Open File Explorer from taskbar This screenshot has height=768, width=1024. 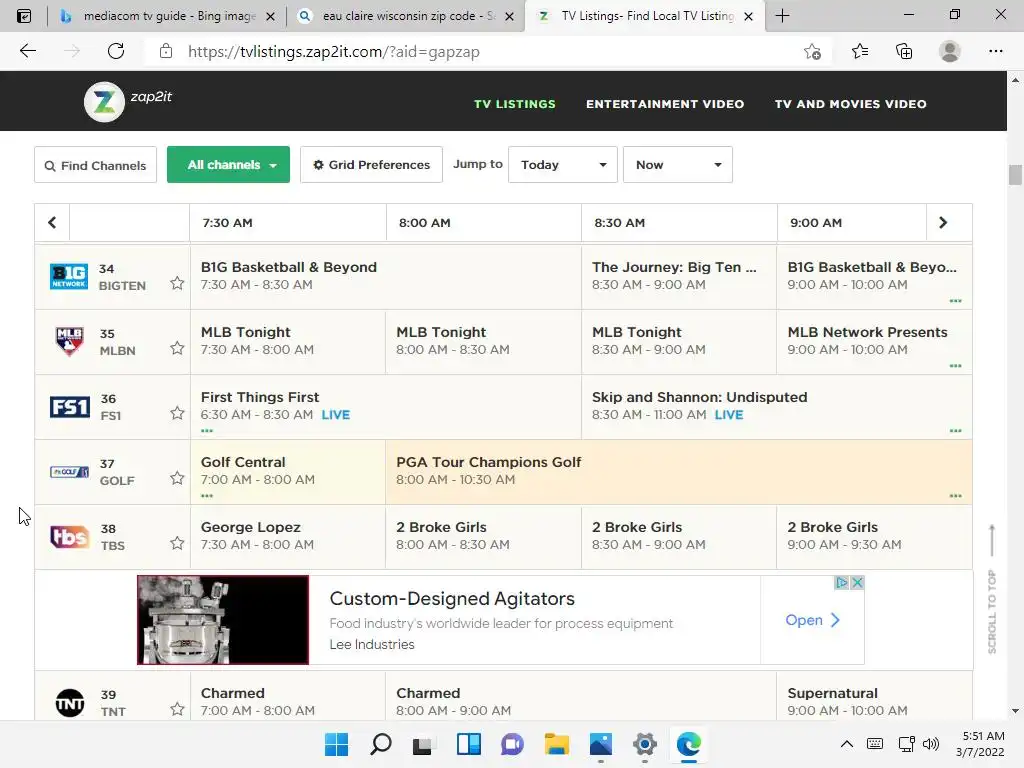tap(556, 744)
